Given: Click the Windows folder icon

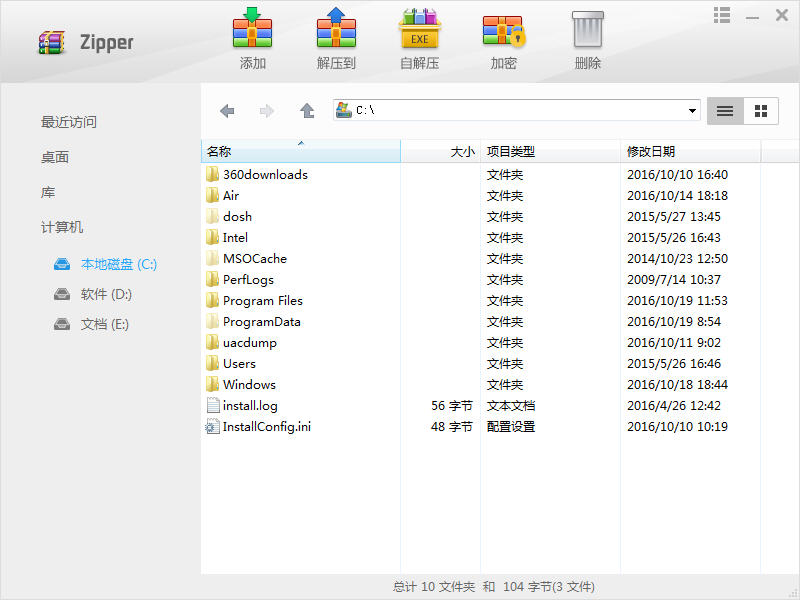Looking at the screenshot, I should click(212, 384).
